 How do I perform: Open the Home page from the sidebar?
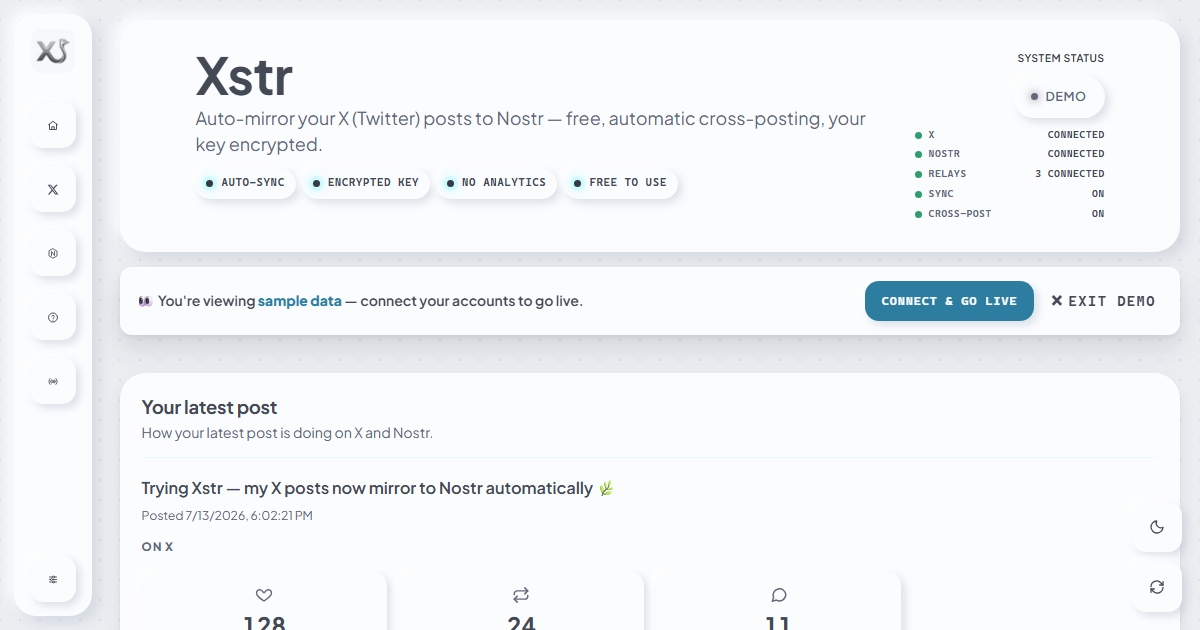click(x=53, y=126)
